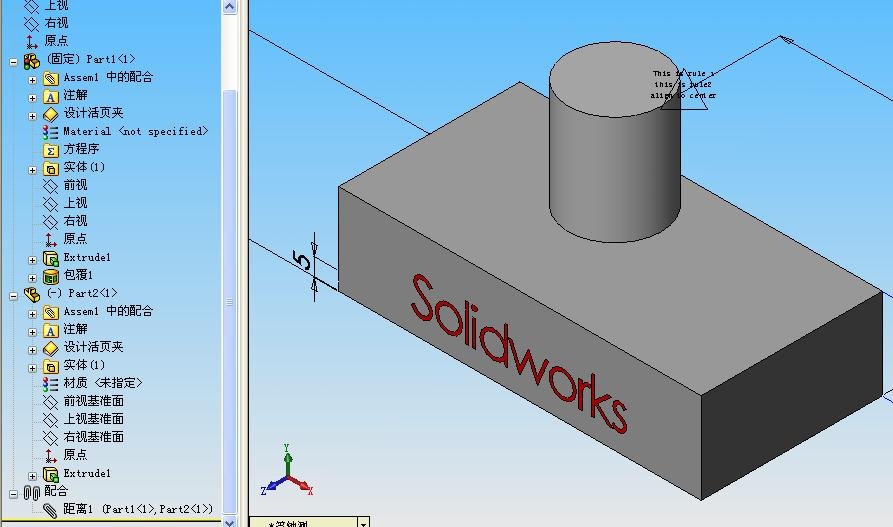893x527 pixels.
Task: Click 设计活页夹 design binder icon under Part1
Action: pos(51,114)
